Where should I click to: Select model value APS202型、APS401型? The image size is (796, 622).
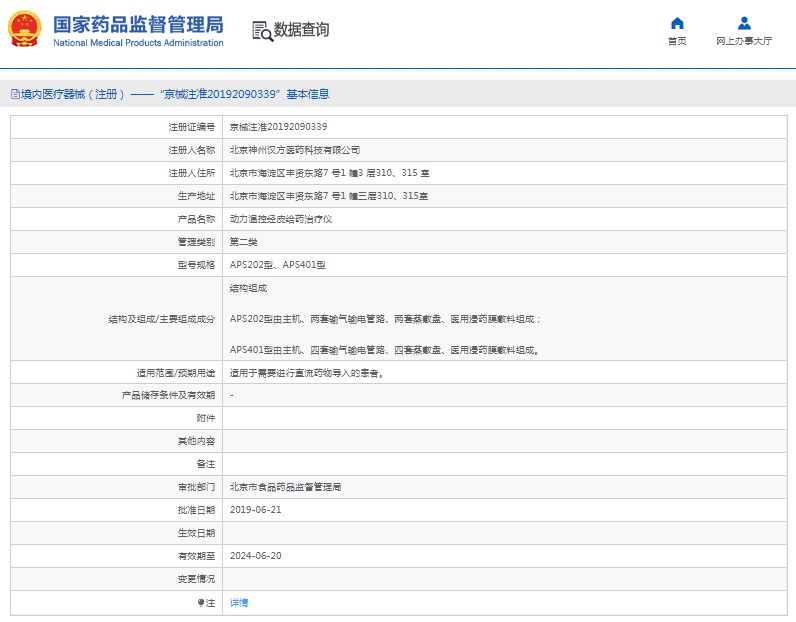278,265
